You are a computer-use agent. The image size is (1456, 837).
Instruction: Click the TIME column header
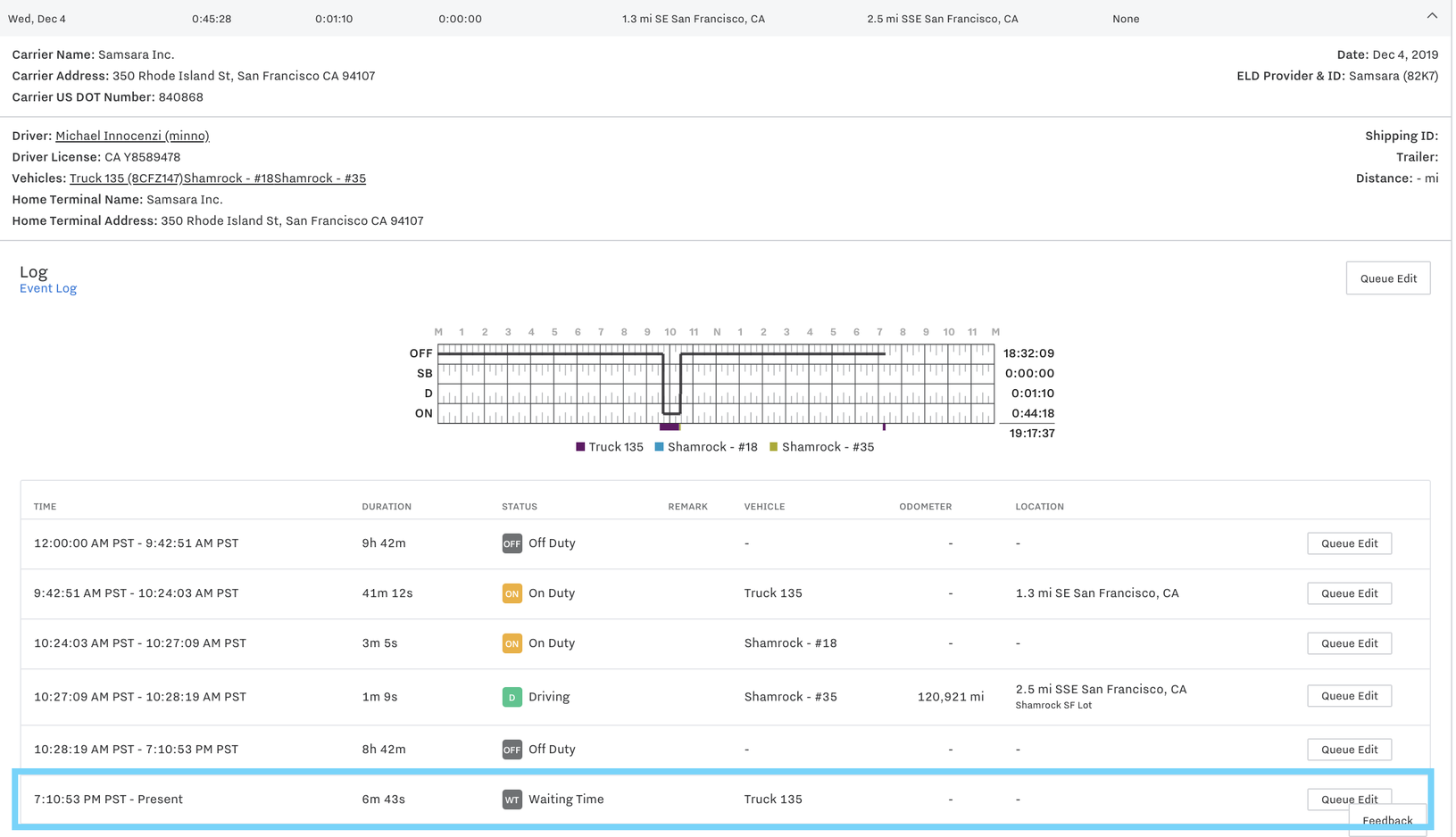pos(45,507)
